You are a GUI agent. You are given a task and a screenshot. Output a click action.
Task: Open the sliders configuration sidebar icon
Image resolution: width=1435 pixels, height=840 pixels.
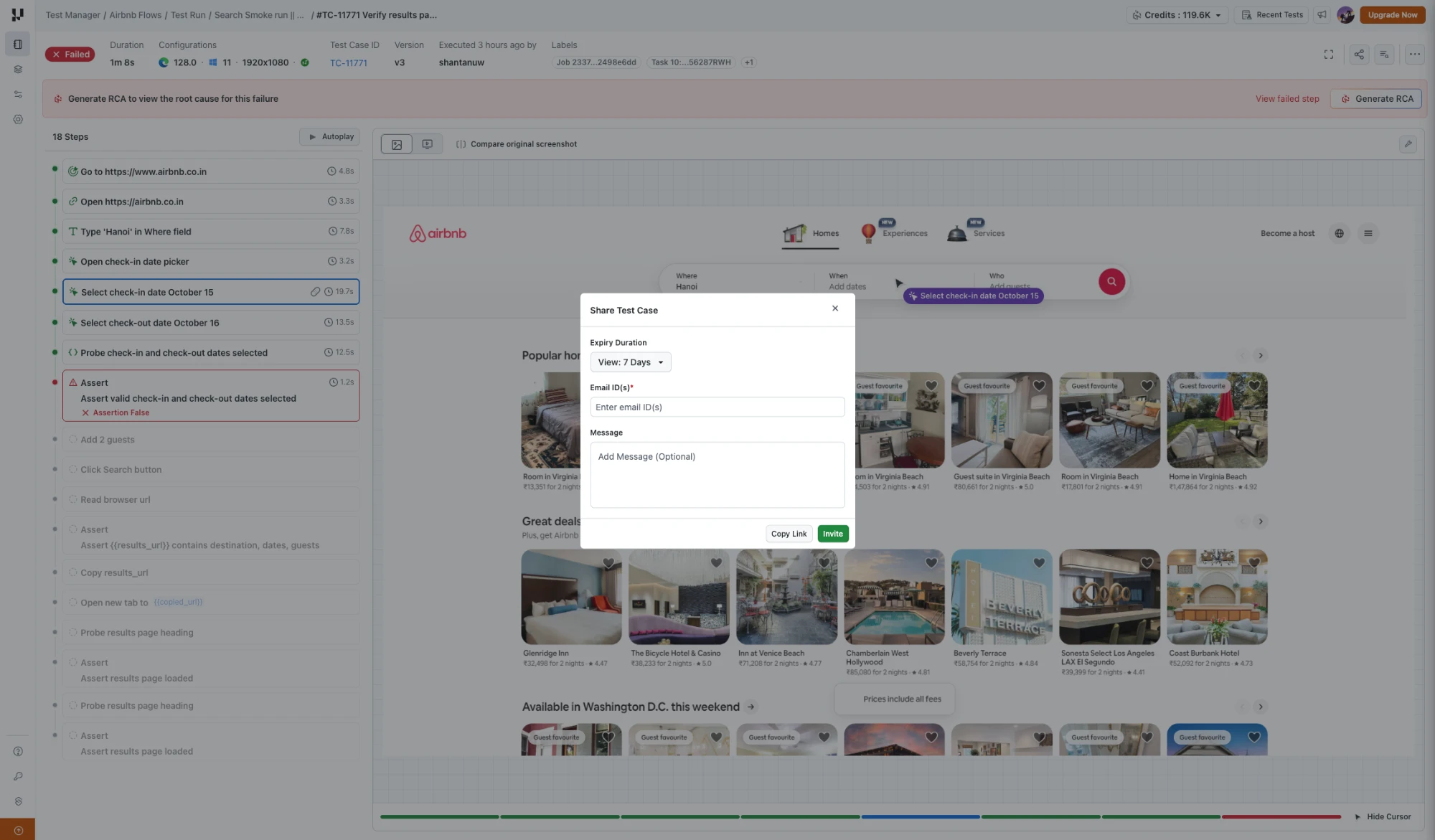pos(18,95)
